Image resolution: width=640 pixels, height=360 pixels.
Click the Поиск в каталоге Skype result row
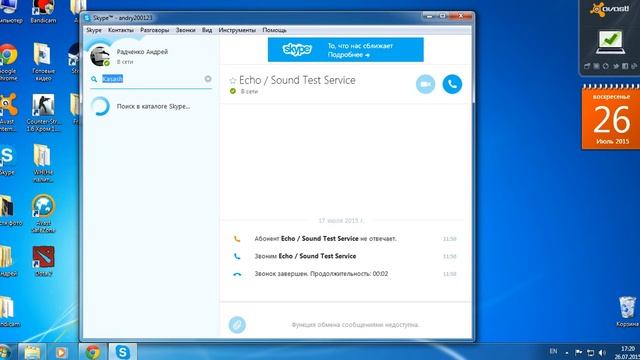(x=151, y=106)
